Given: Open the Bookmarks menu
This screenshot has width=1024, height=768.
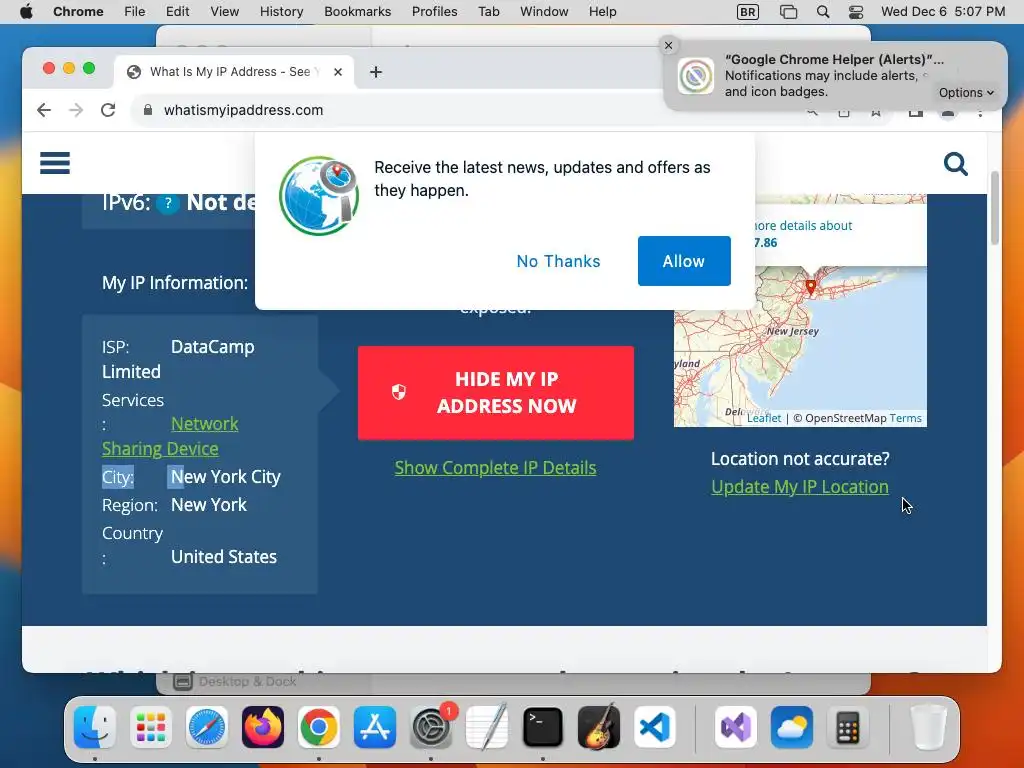Looking at the screenshot, I should click(x=358, y=12).
